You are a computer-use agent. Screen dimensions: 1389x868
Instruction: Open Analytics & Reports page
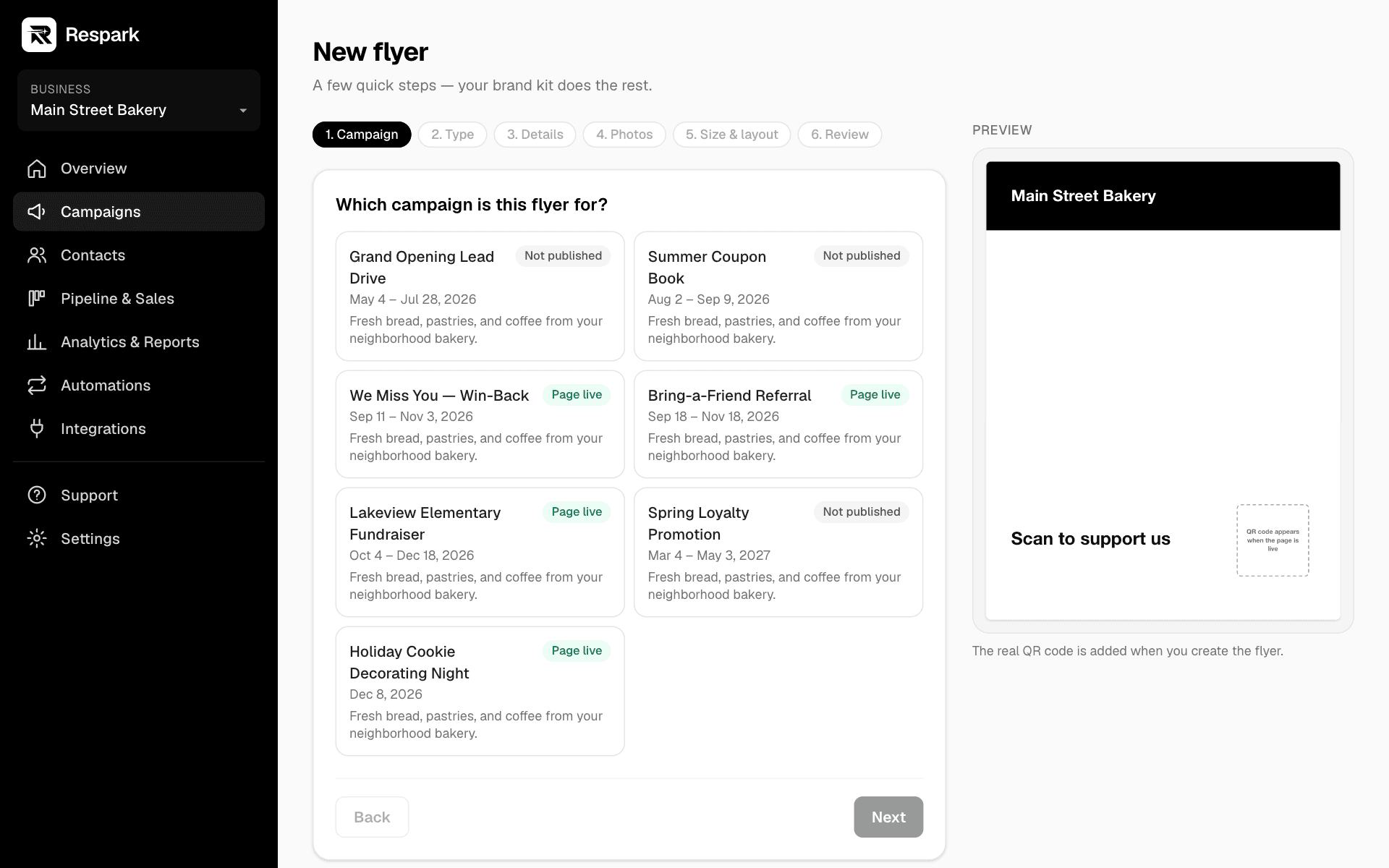click(x=139, y=342)
